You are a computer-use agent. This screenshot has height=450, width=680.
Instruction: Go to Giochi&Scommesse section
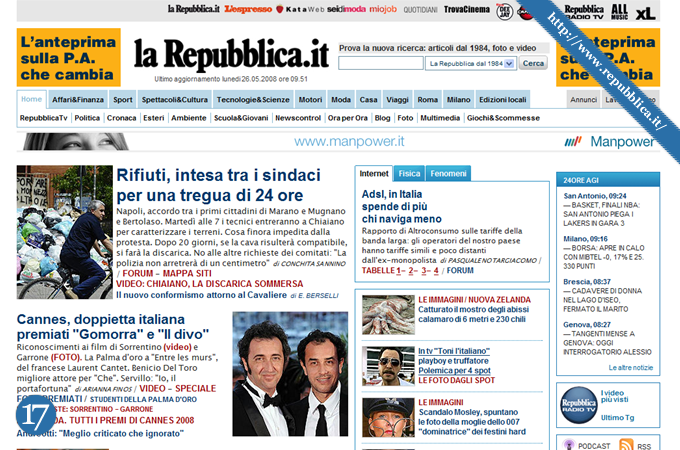click(503, 118)
